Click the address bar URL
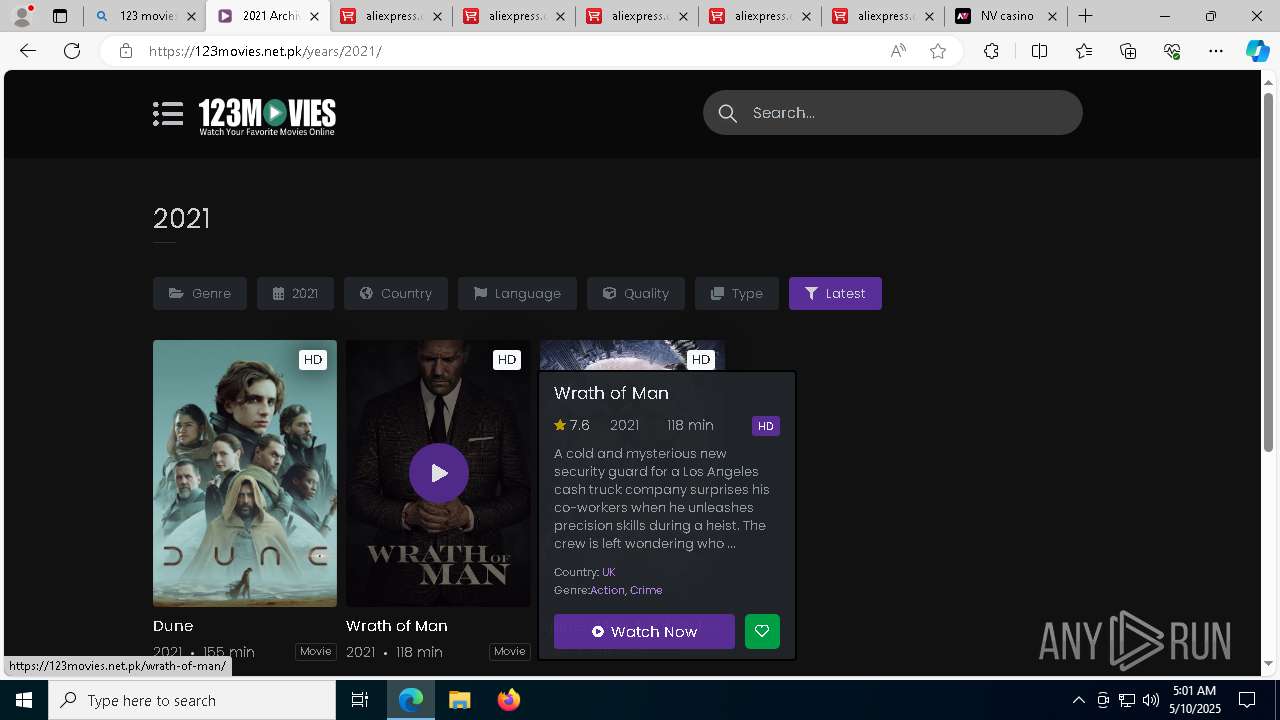 pos(265,51)
